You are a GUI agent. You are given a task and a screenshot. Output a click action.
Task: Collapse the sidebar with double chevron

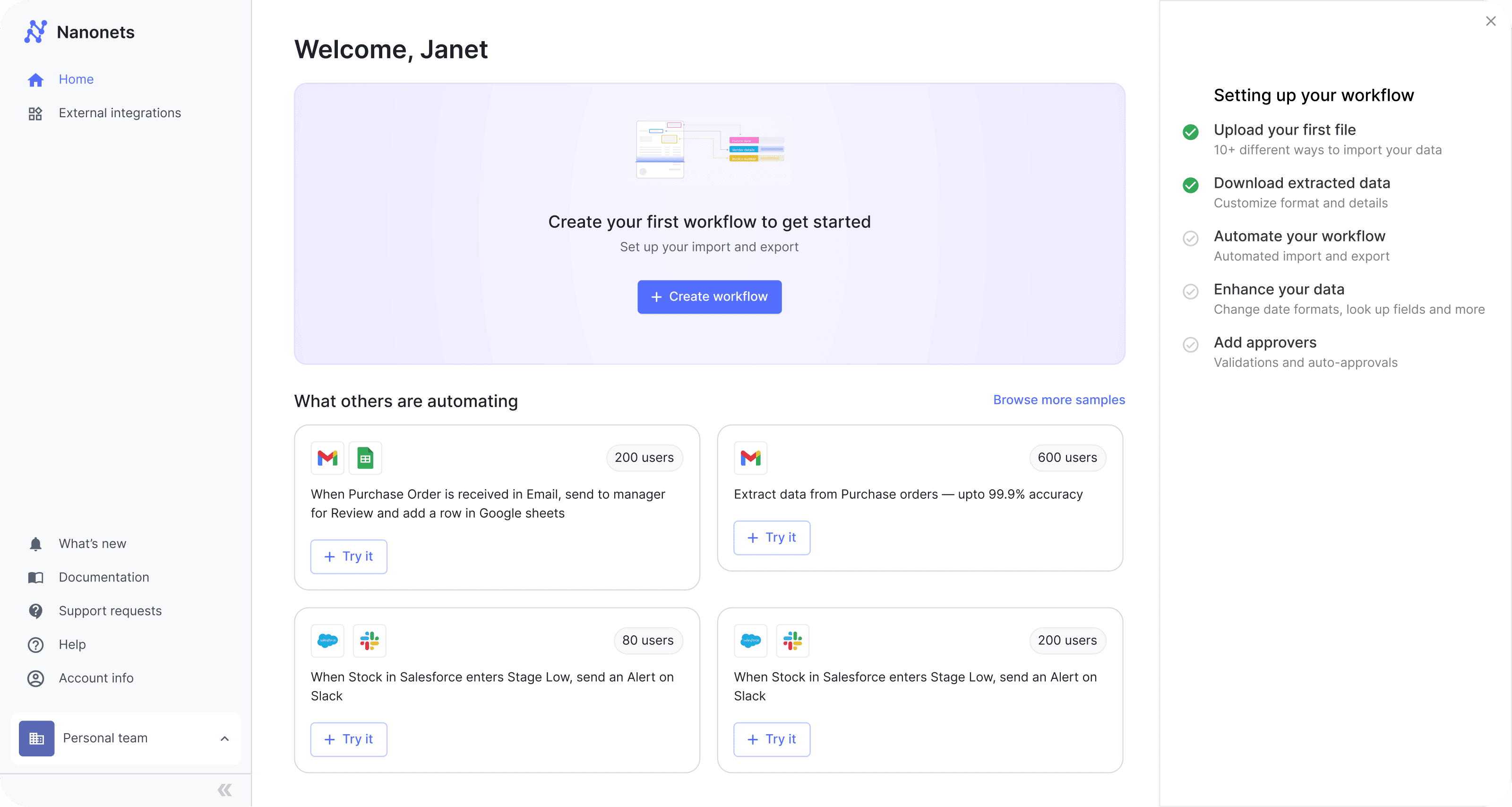click(224, 790)
